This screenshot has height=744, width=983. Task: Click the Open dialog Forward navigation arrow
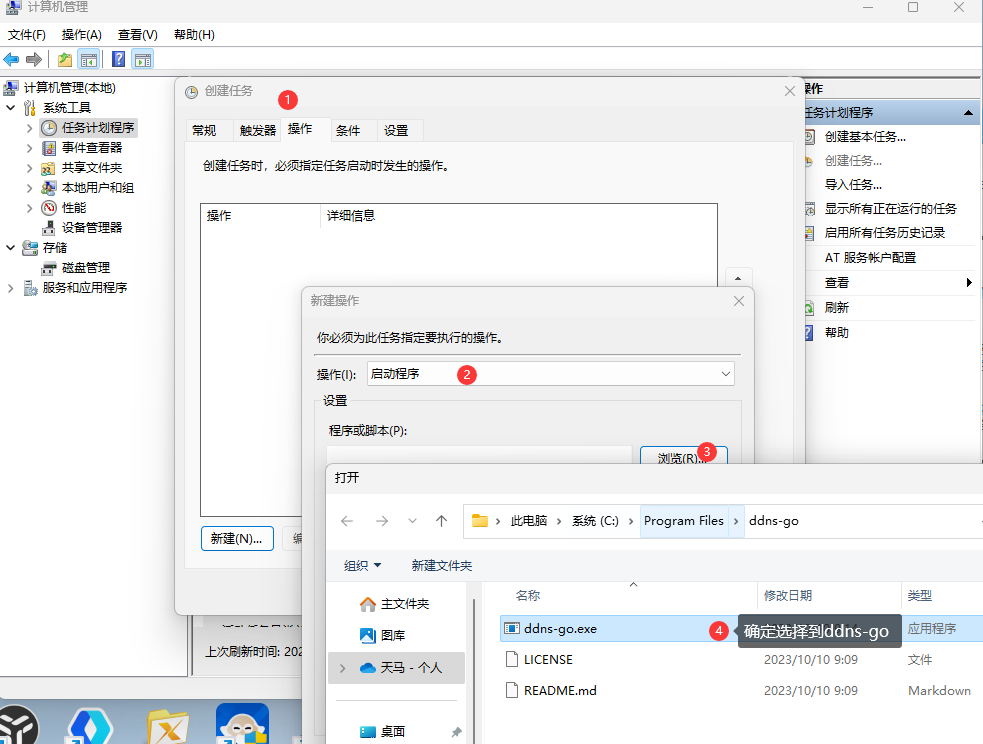tap(382, 521)
